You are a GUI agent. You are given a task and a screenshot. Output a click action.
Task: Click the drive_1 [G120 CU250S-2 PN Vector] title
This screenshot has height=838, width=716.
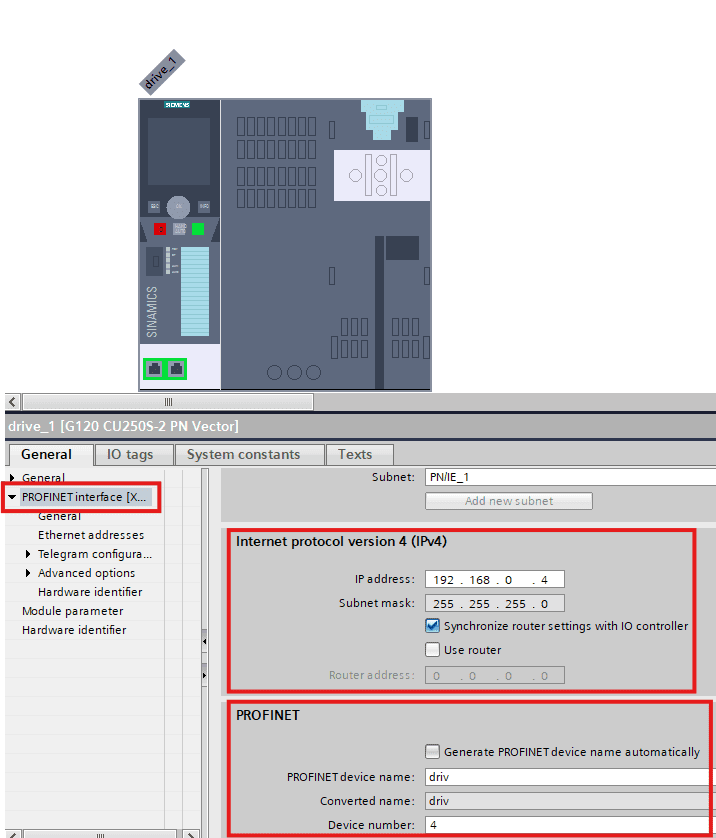[x=123, y=426]
